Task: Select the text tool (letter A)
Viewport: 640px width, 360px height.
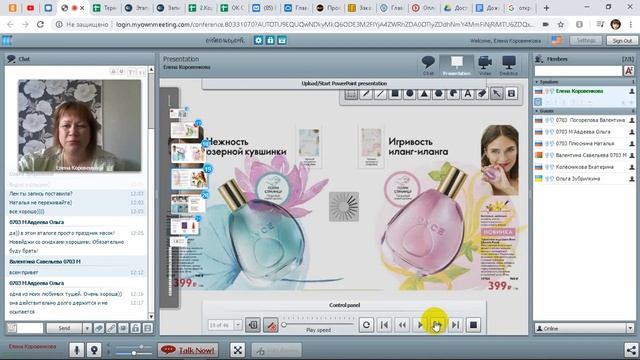Action: (468, 94)
